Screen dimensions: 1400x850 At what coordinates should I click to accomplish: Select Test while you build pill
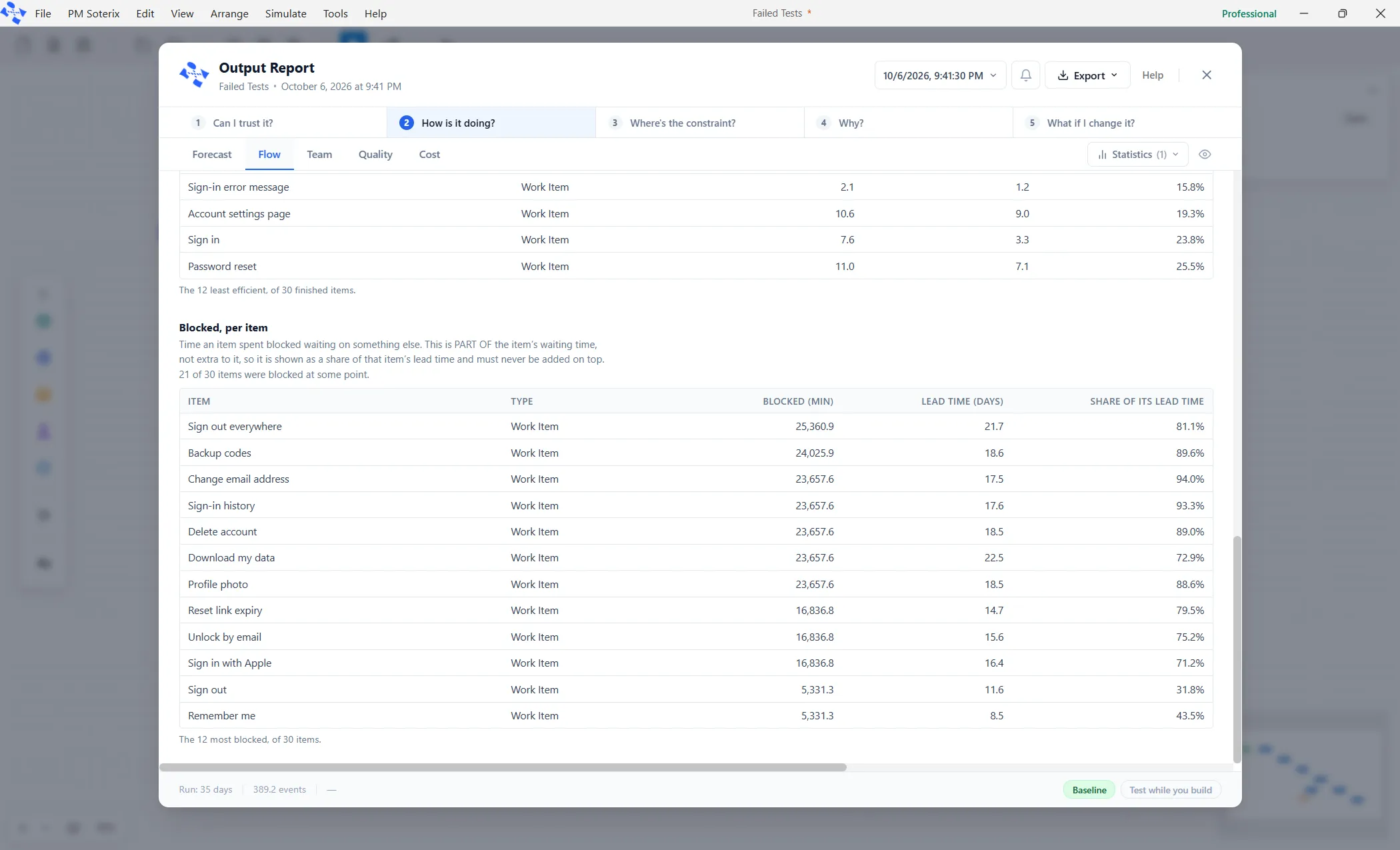[x=1171, y=790]
